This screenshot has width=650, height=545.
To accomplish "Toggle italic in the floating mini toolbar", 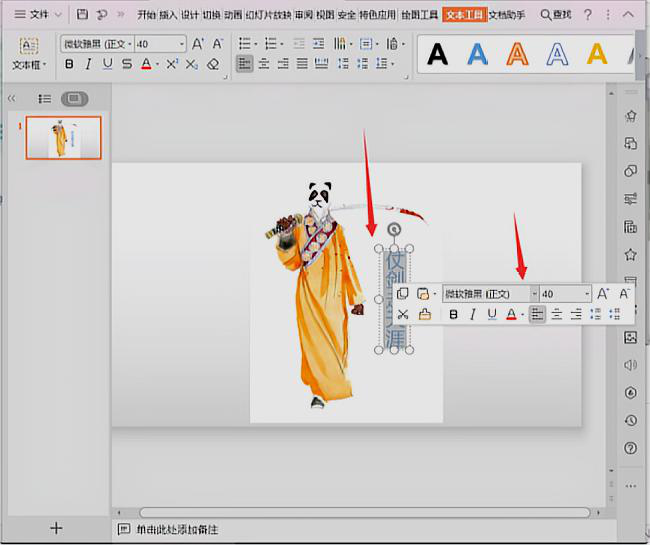I will point(473,315).
